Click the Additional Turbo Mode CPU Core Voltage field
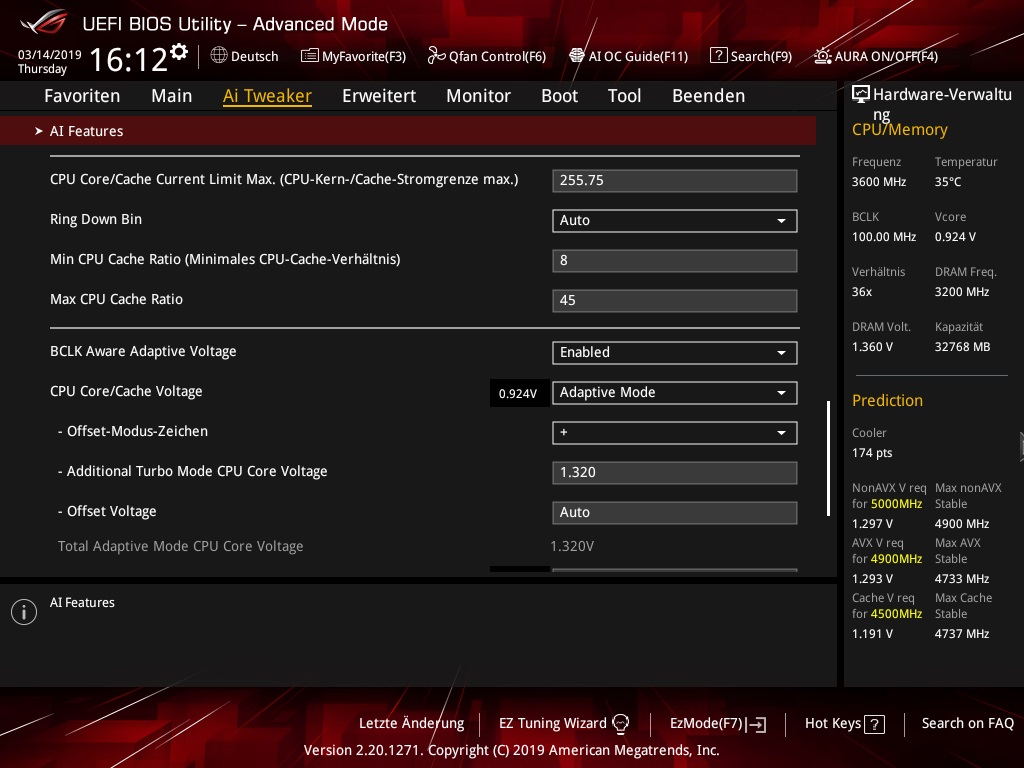This screenshot has height=768, width=1024. click(675, 472)
